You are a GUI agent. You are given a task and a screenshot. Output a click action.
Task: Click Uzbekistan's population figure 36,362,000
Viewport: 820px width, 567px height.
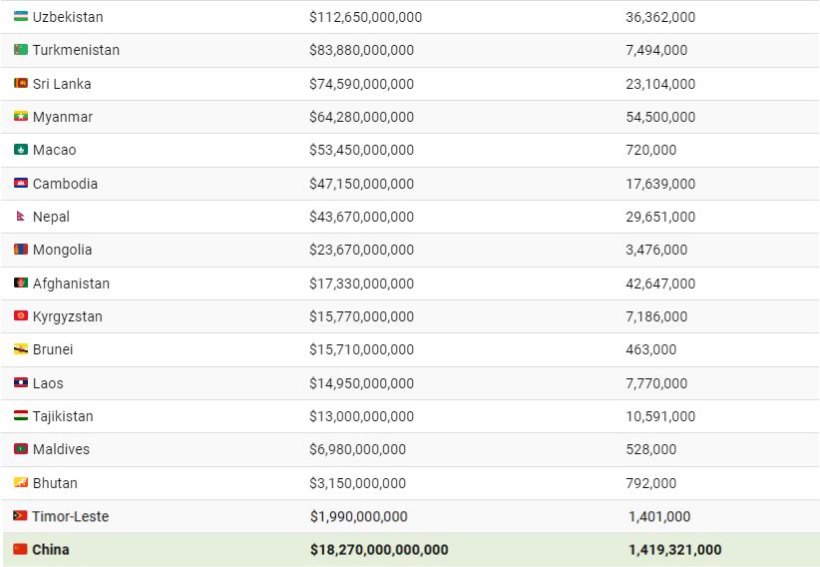click(660, 17)
